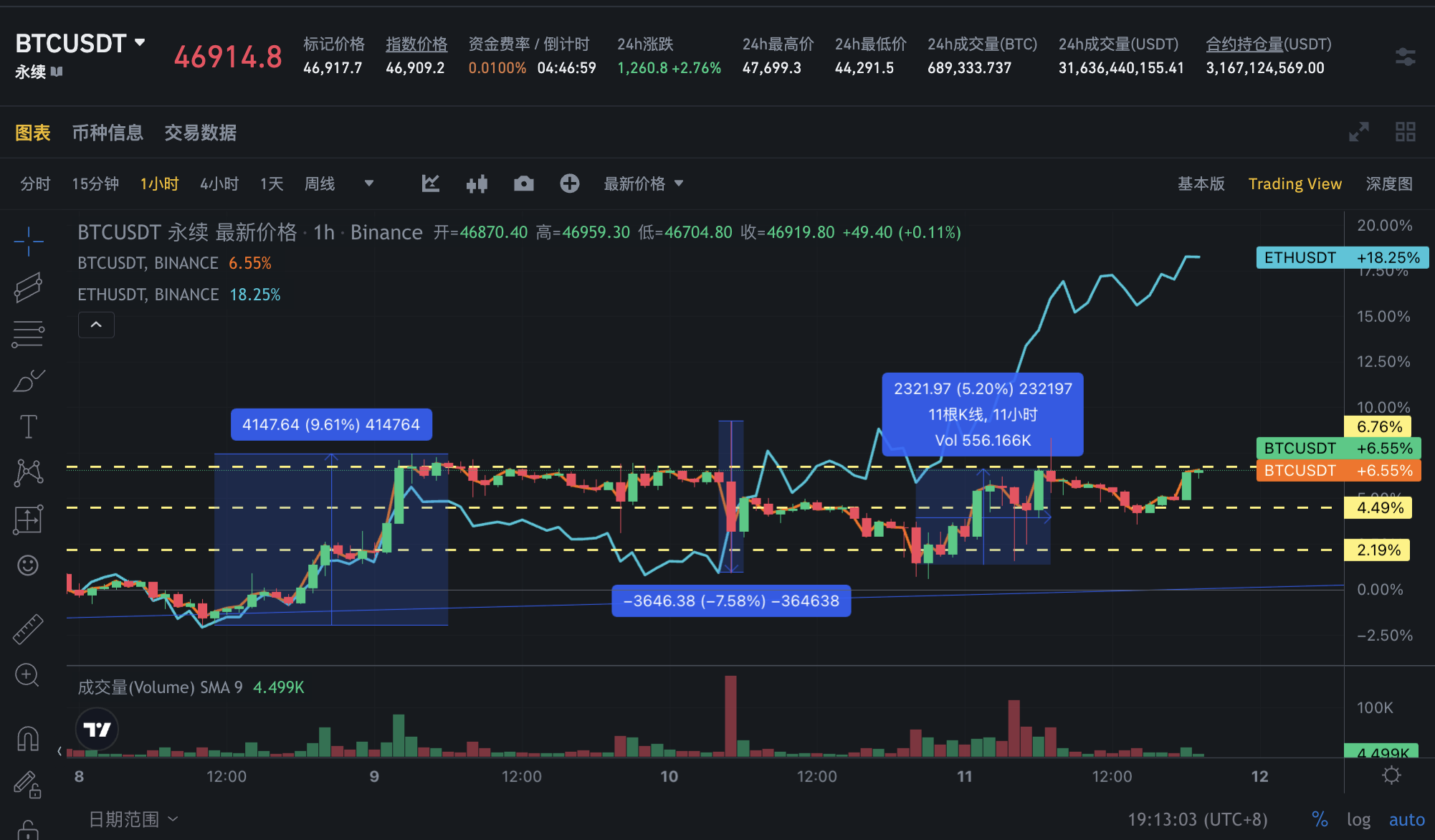This screenshot has width=1435, height=840.
Task: Open the chart settings gear
Action: tap(1391, 775)
